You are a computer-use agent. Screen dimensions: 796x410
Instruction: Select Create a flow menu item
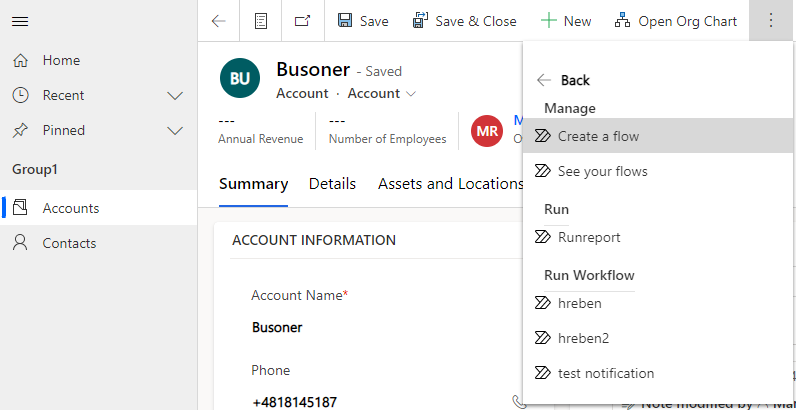pyautogui.click(x=598, y=136)
